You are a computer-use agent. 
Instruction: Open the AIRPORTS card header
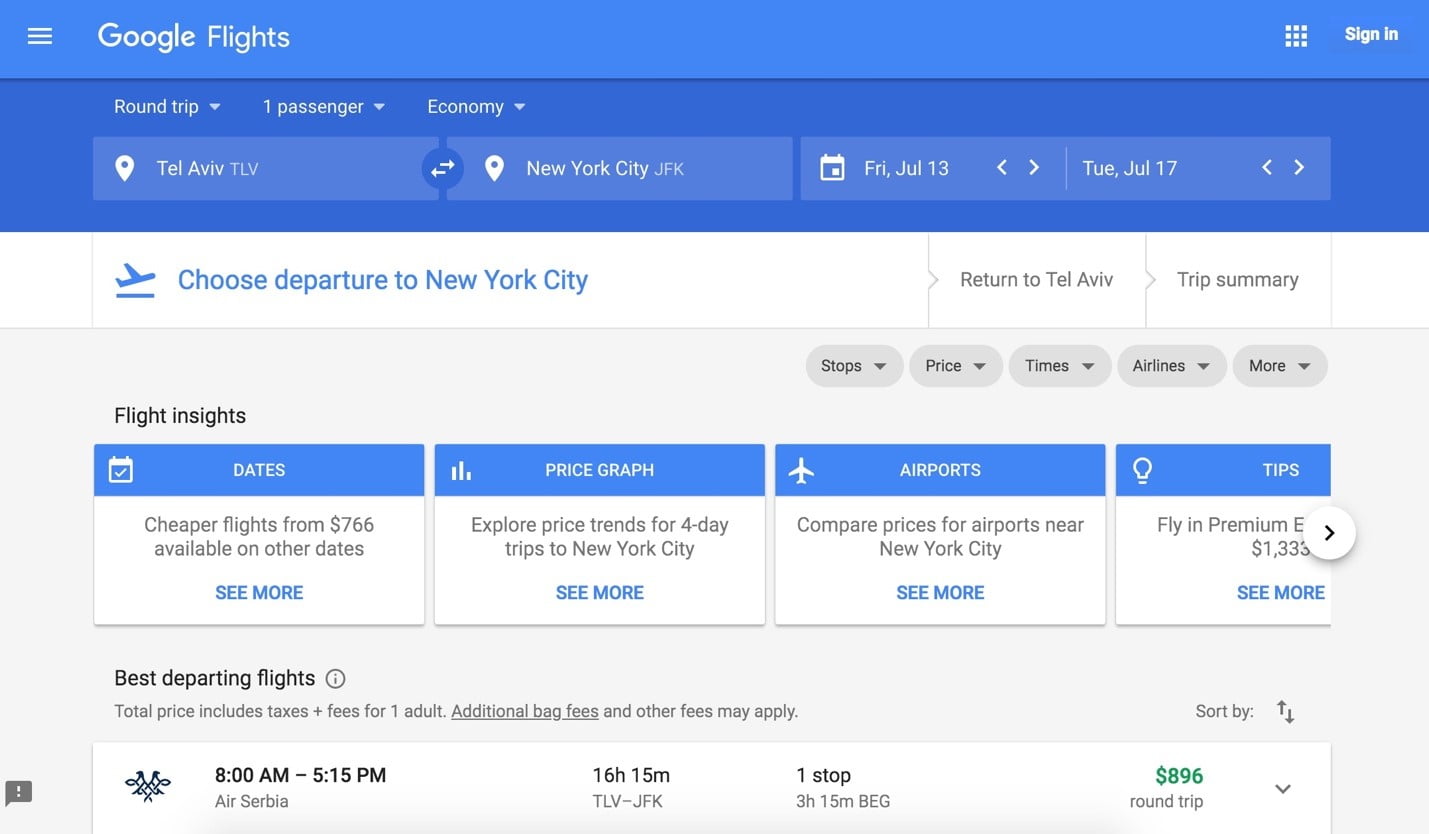click(940, 470)
